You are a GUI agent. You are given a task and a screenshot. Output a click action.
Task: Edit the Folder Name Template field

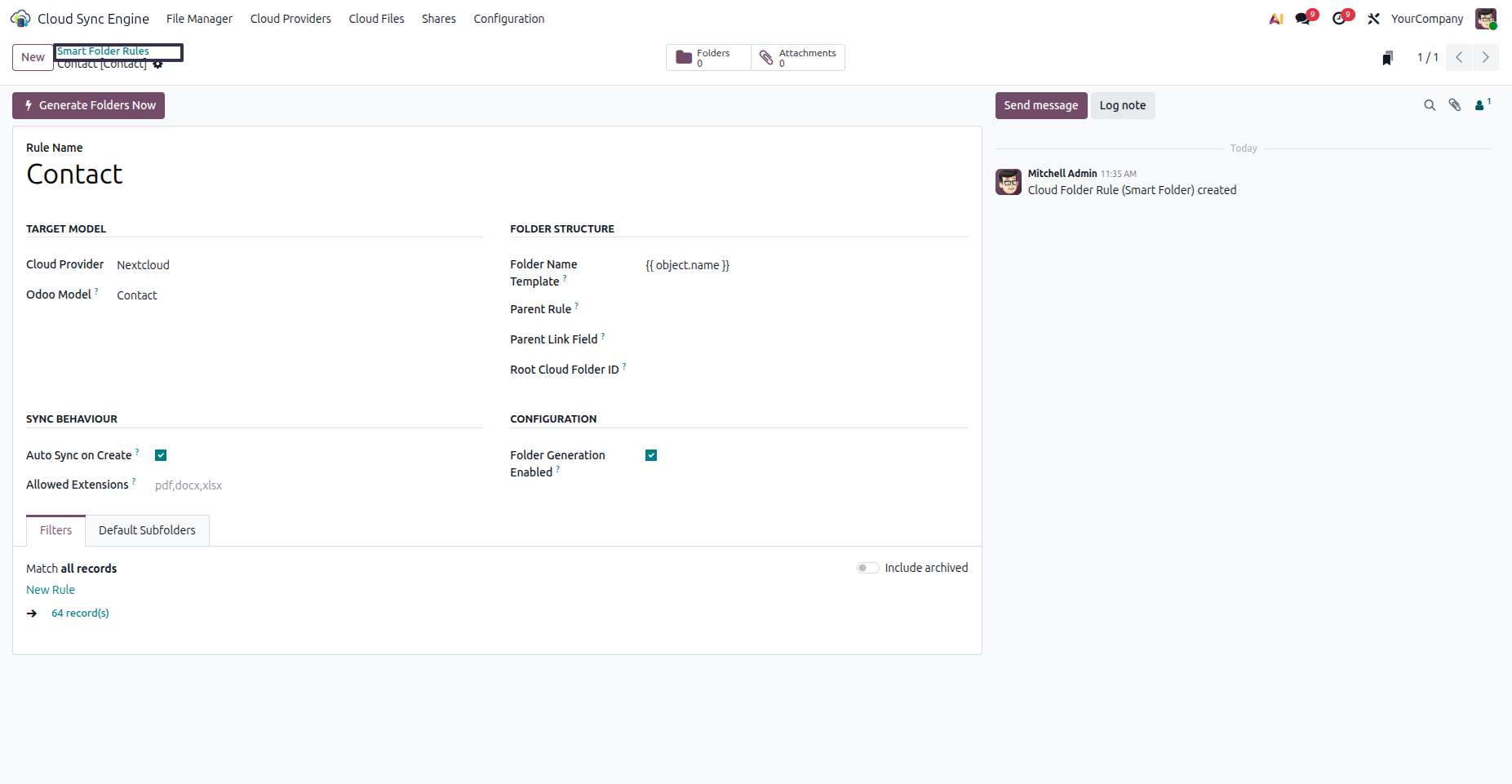click(806, 265)
